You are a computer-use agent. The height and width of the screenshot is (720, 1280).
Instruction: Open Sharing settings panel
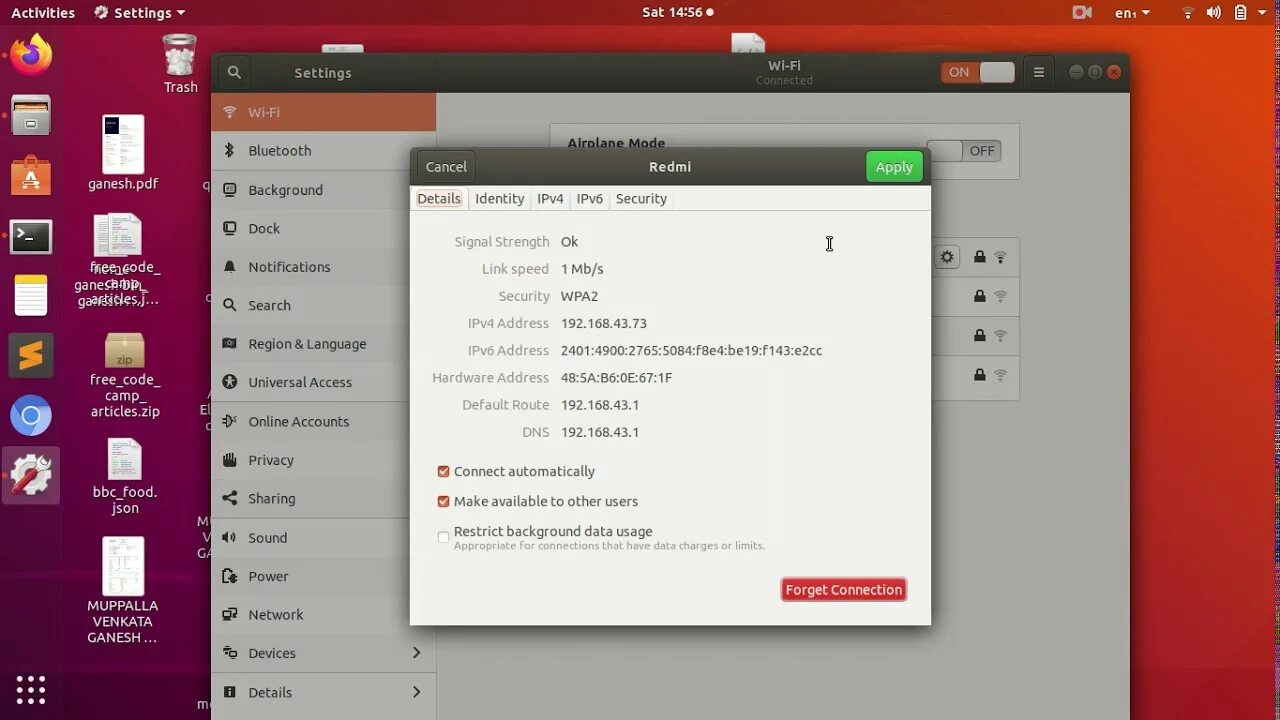coord(323,498)
